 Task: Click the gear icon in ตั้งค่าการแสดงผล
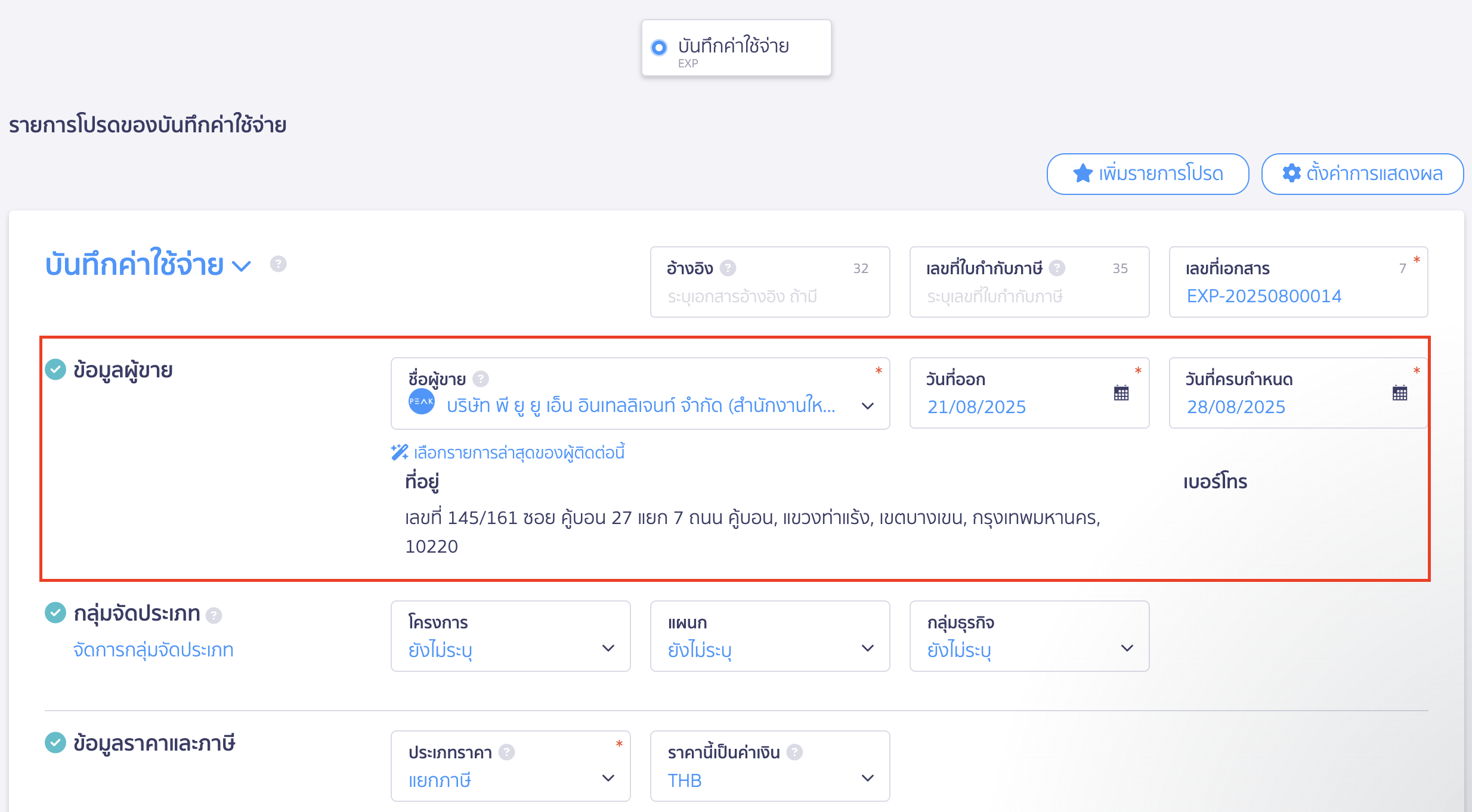point(1292,173)
